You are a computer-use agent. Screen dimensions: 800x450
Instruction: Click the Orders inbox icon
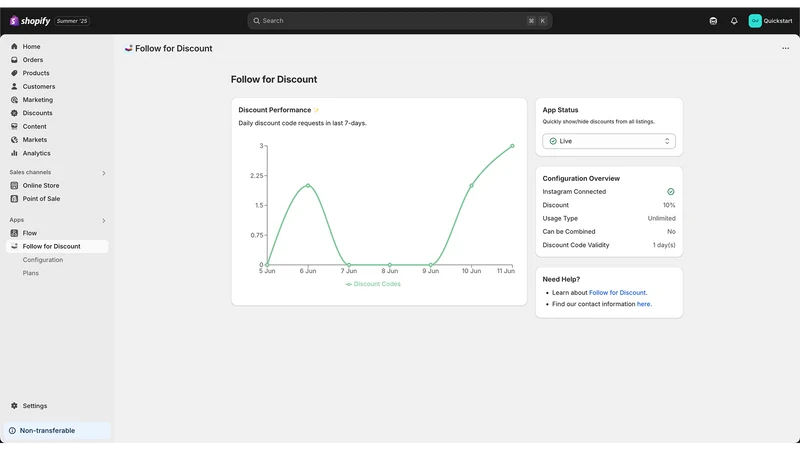tap(14, 60)
